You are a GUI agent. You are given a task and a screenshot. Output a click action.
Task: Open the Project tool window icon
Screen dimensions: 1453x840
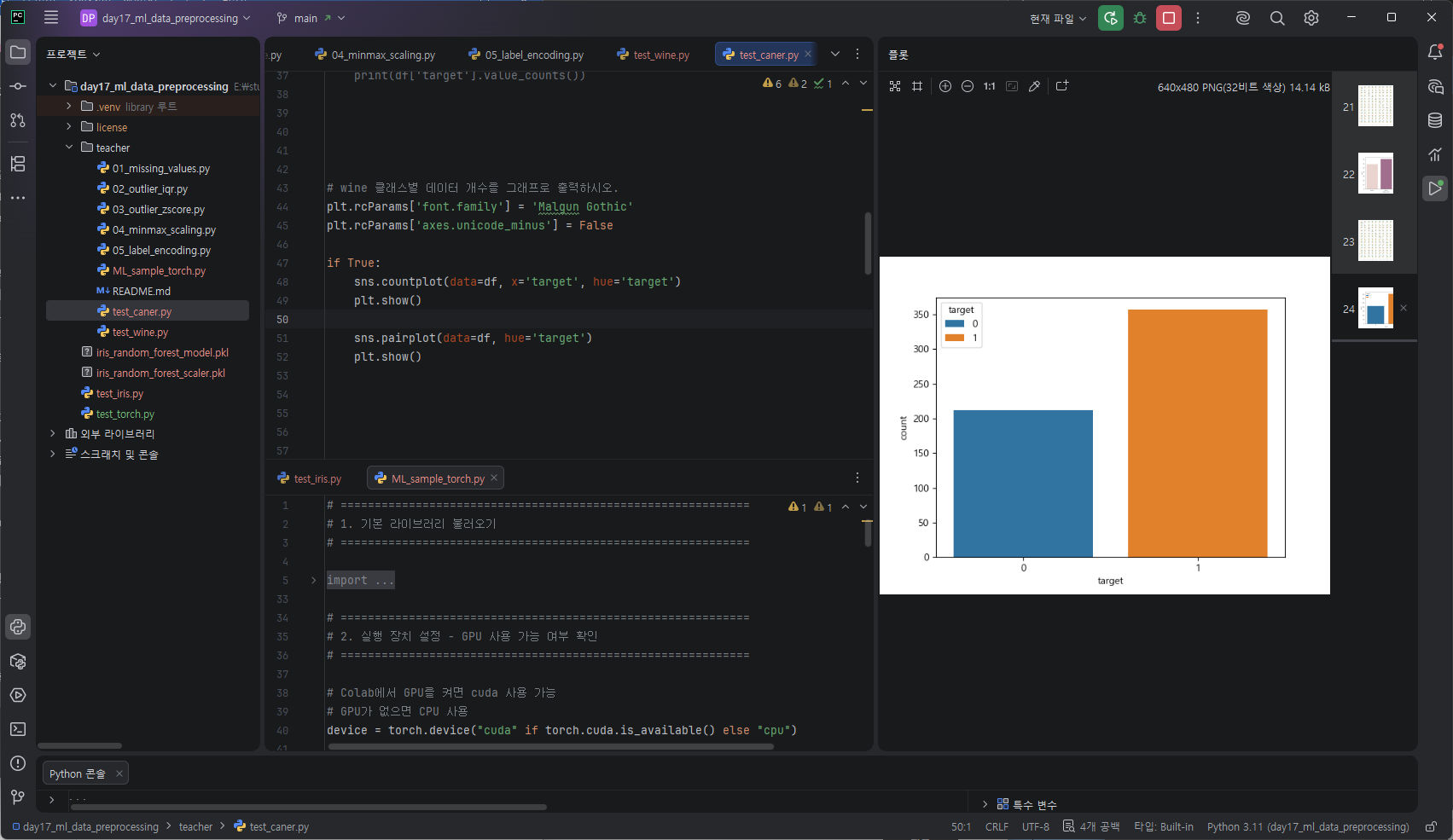[18, 52]
